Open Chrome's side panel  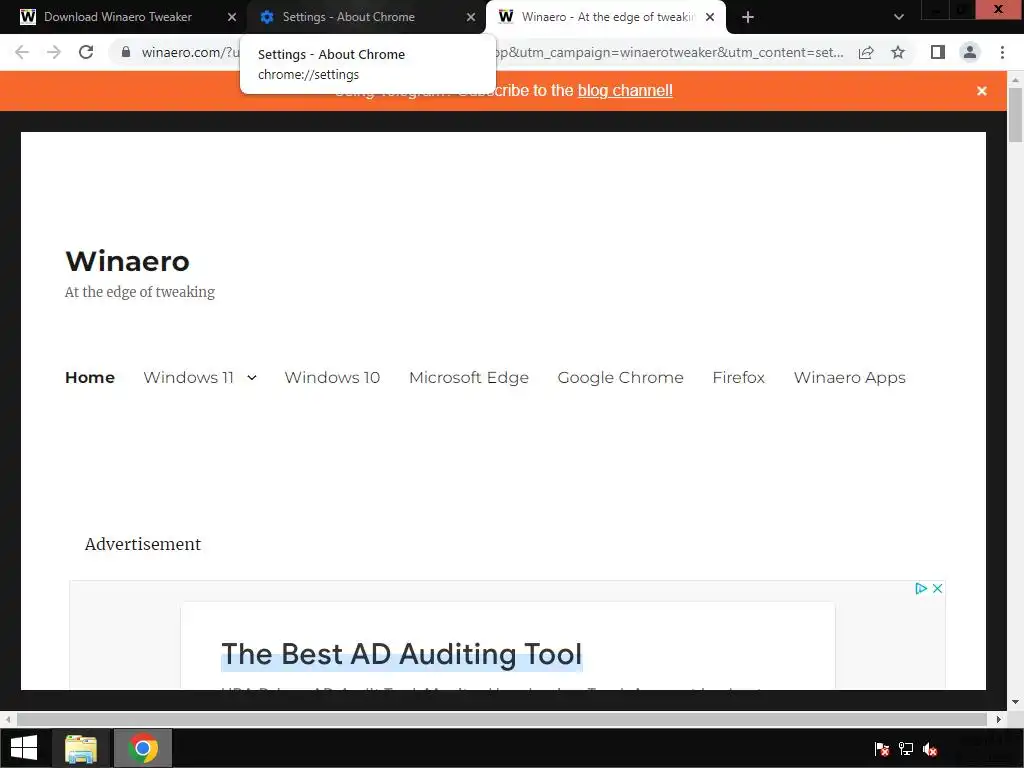938,52
